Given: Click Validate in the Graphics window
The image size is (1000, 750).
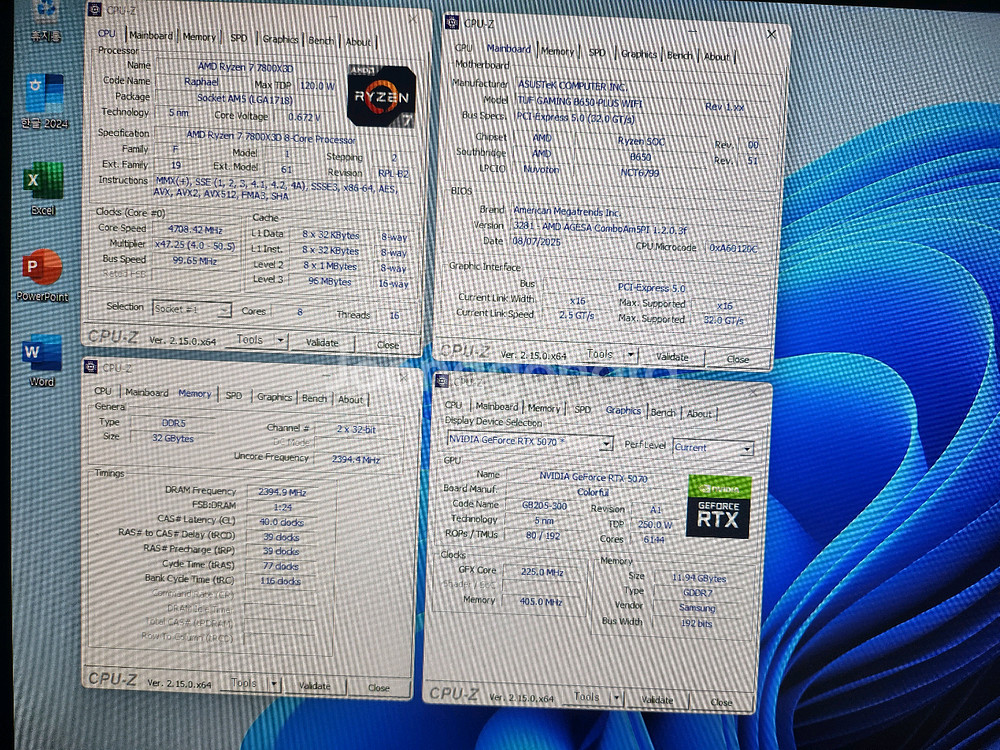Looking at the screenshot, I should [x=657, y=700].
